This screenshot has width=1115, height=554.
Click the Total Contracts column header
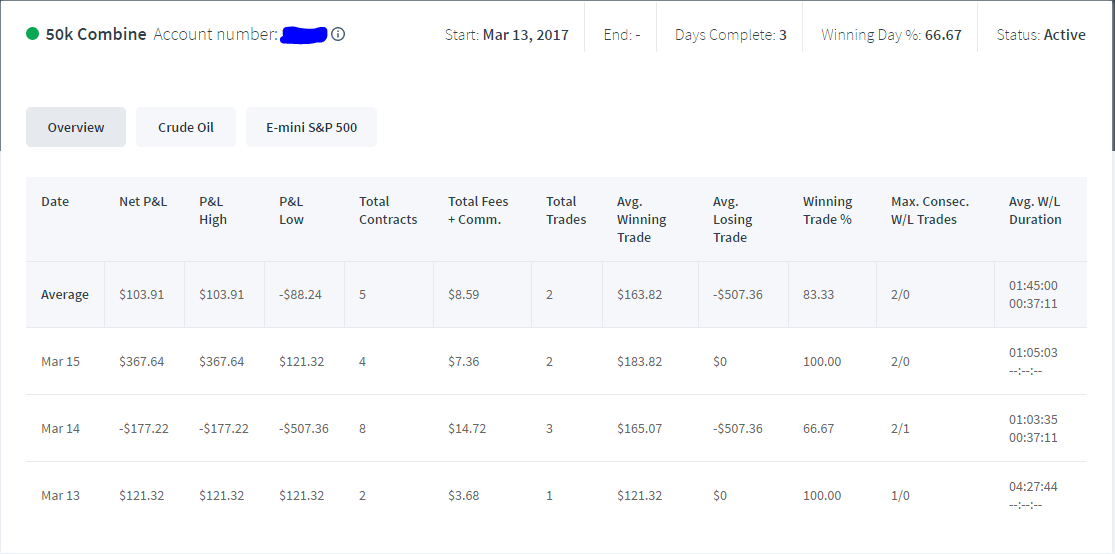point(388,211)
